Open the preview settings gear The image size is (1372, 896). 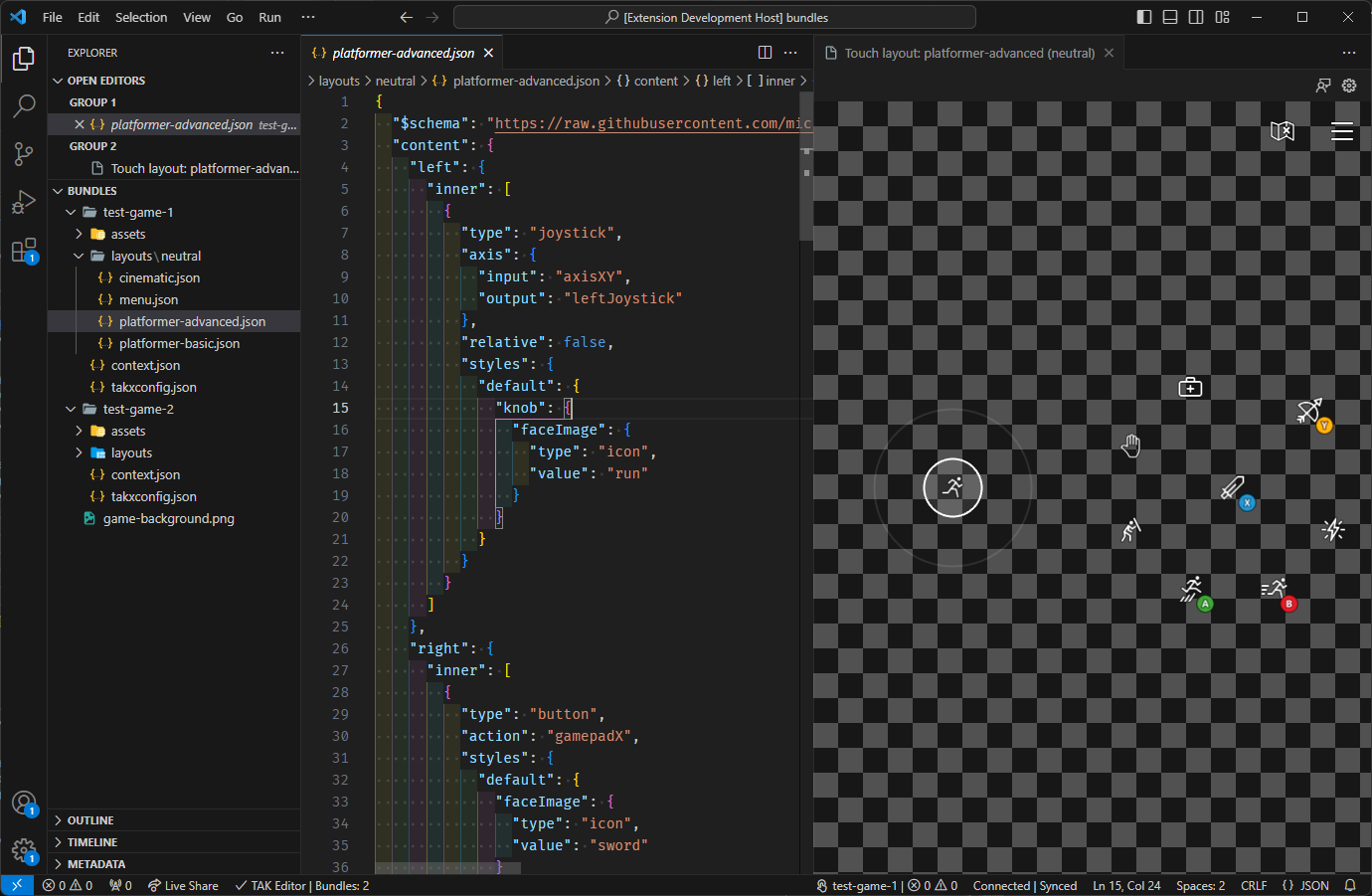point(1349,86)
